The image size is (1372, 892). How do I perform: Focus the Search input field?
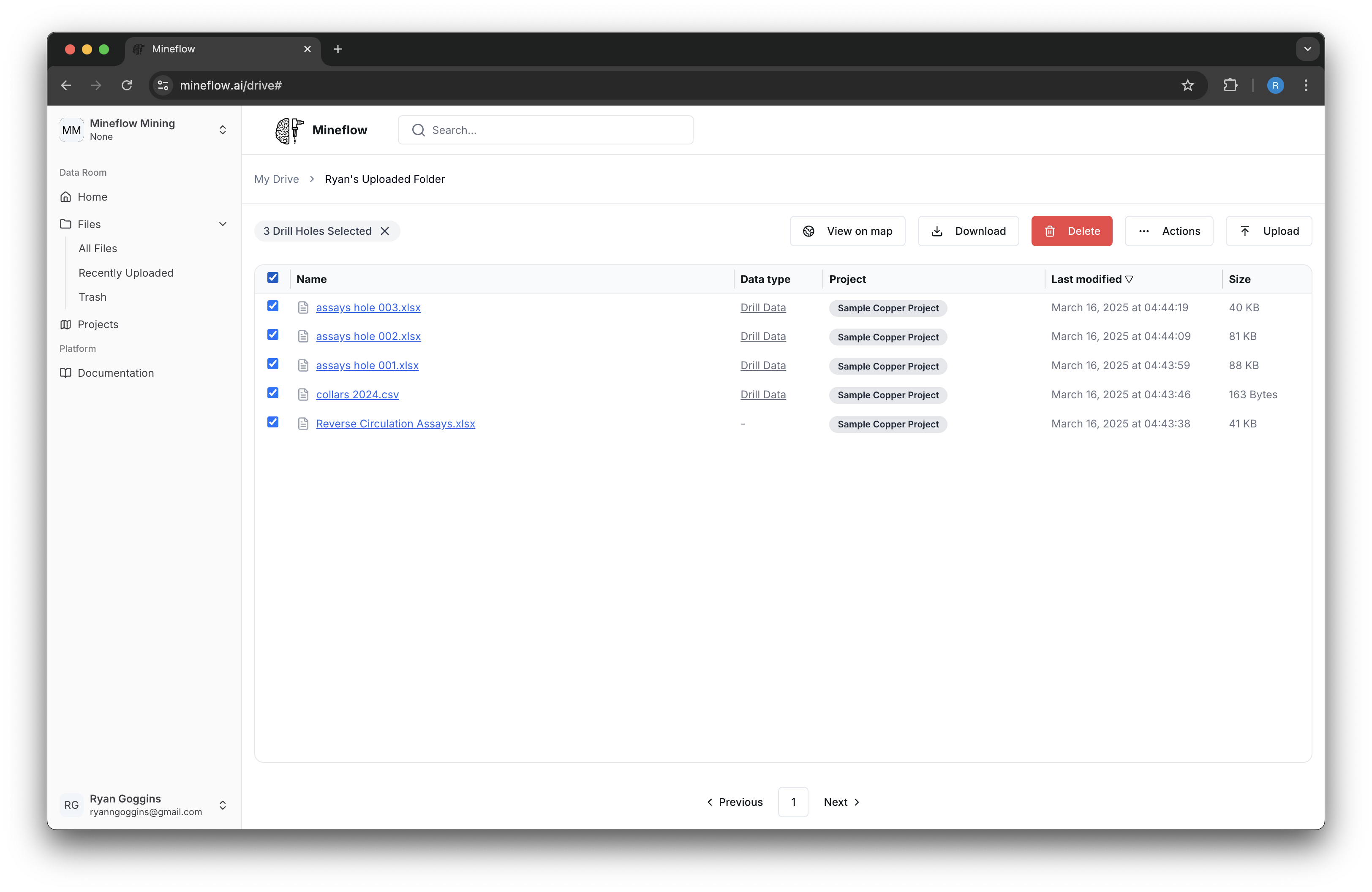(545, 130)
